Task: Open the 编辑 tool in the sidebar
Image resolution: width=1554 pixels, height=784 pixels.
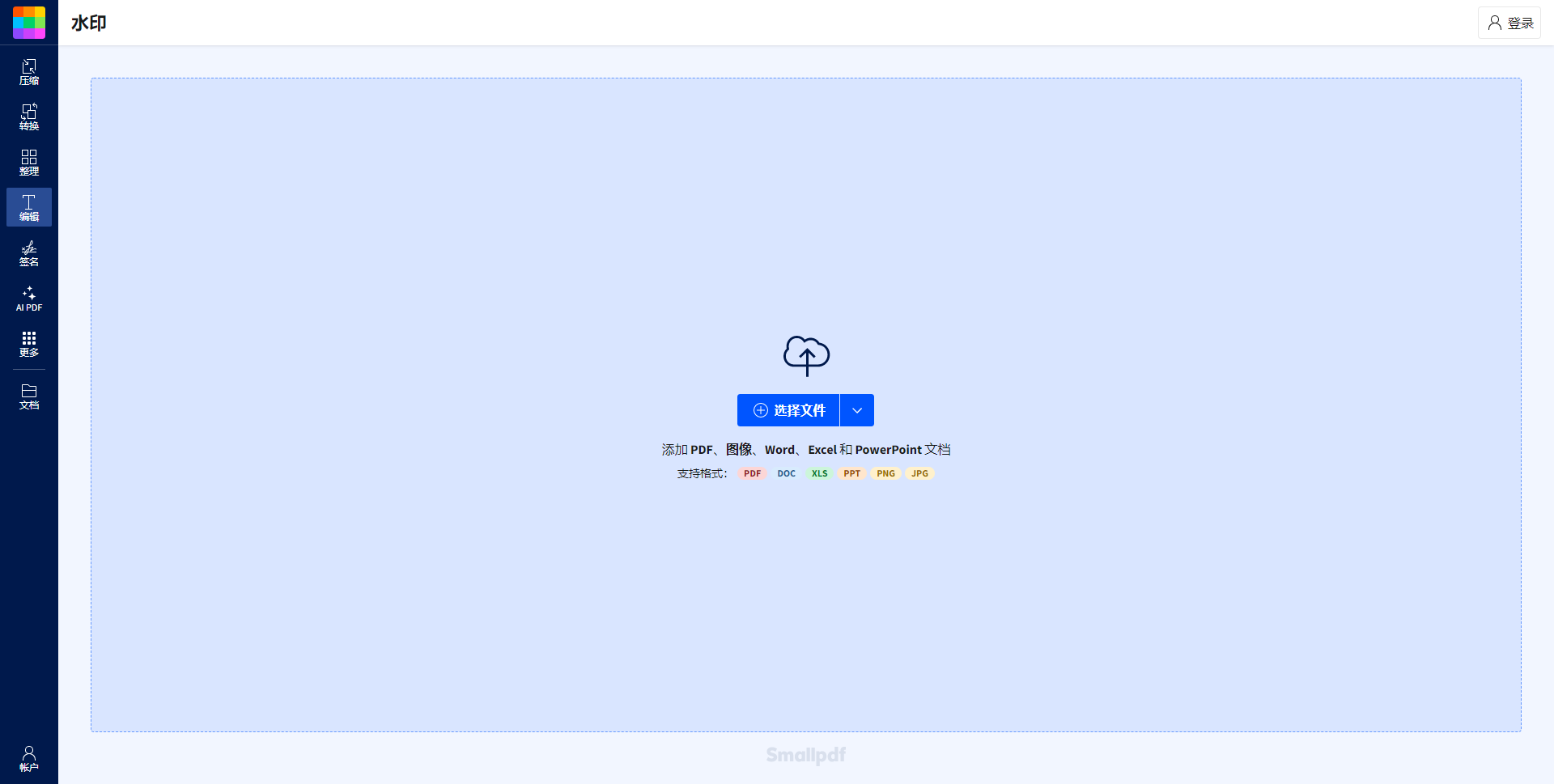Action: 28,207
